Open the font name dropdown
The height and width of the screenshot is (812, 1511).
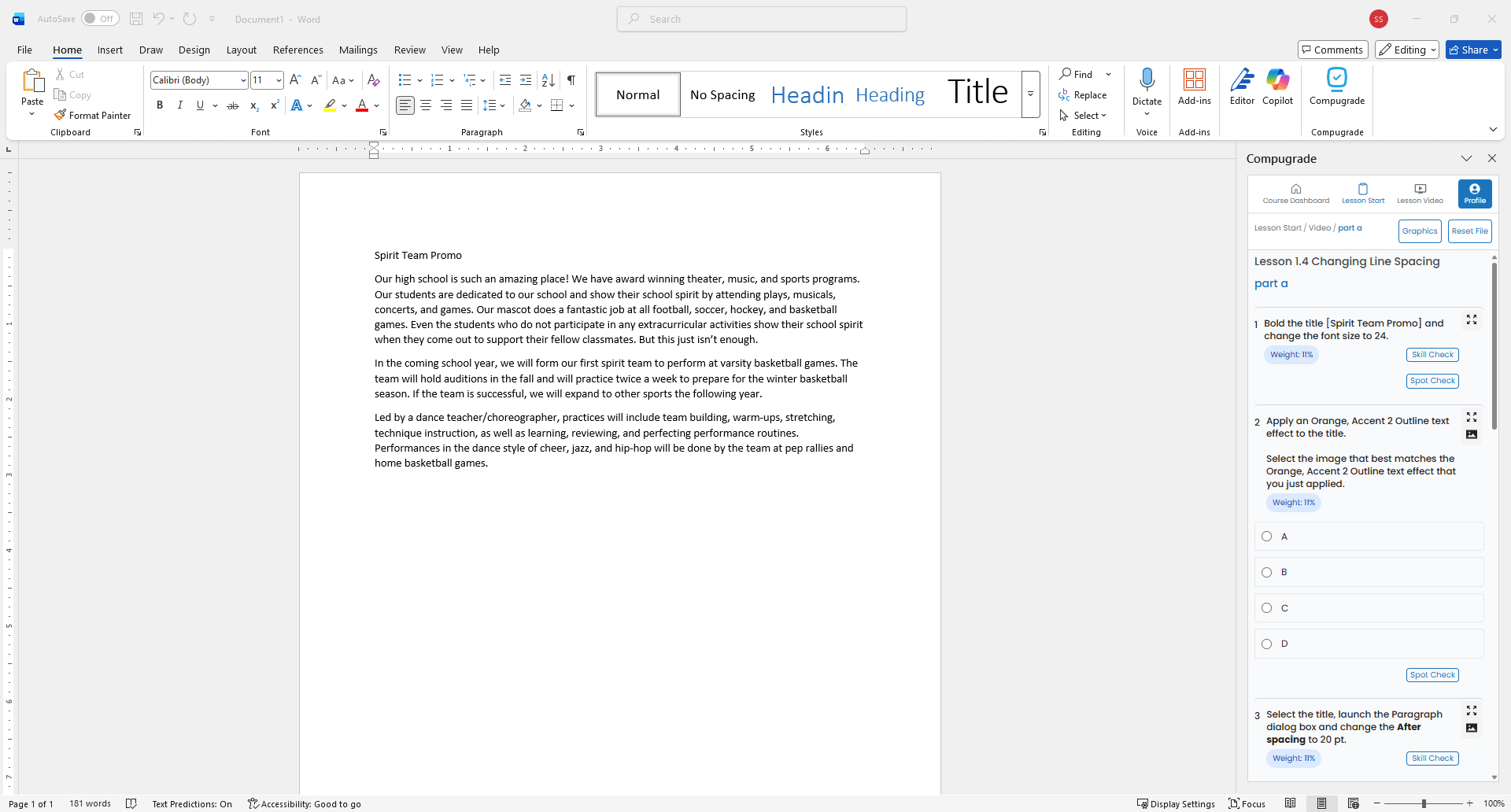click(243, 79)
